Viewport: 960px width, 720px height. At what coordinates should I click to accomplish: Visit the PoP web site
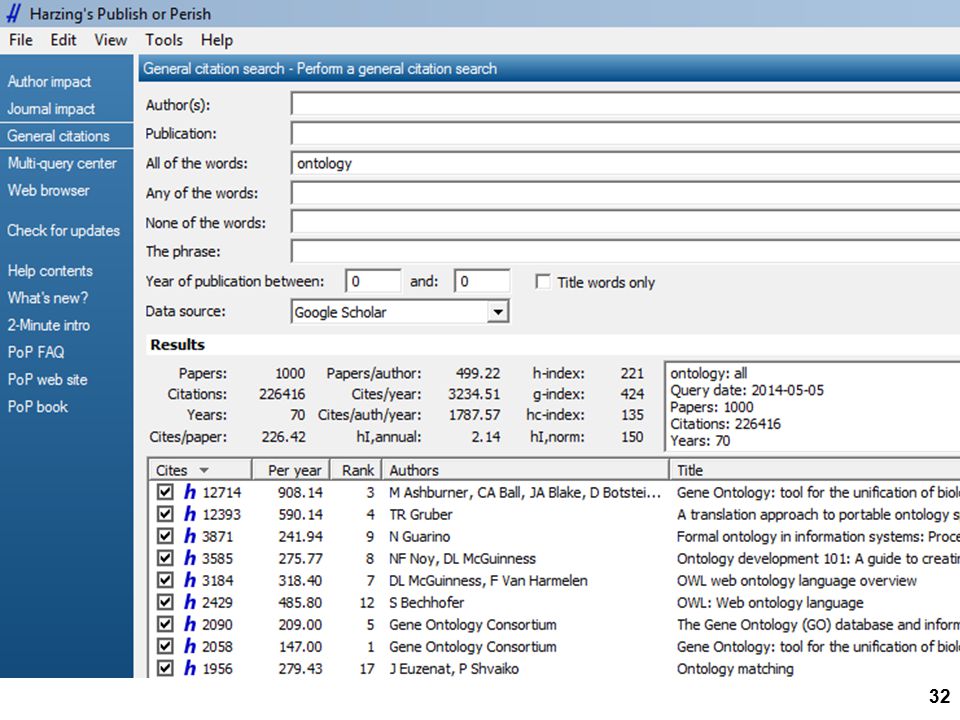(47, 379)
